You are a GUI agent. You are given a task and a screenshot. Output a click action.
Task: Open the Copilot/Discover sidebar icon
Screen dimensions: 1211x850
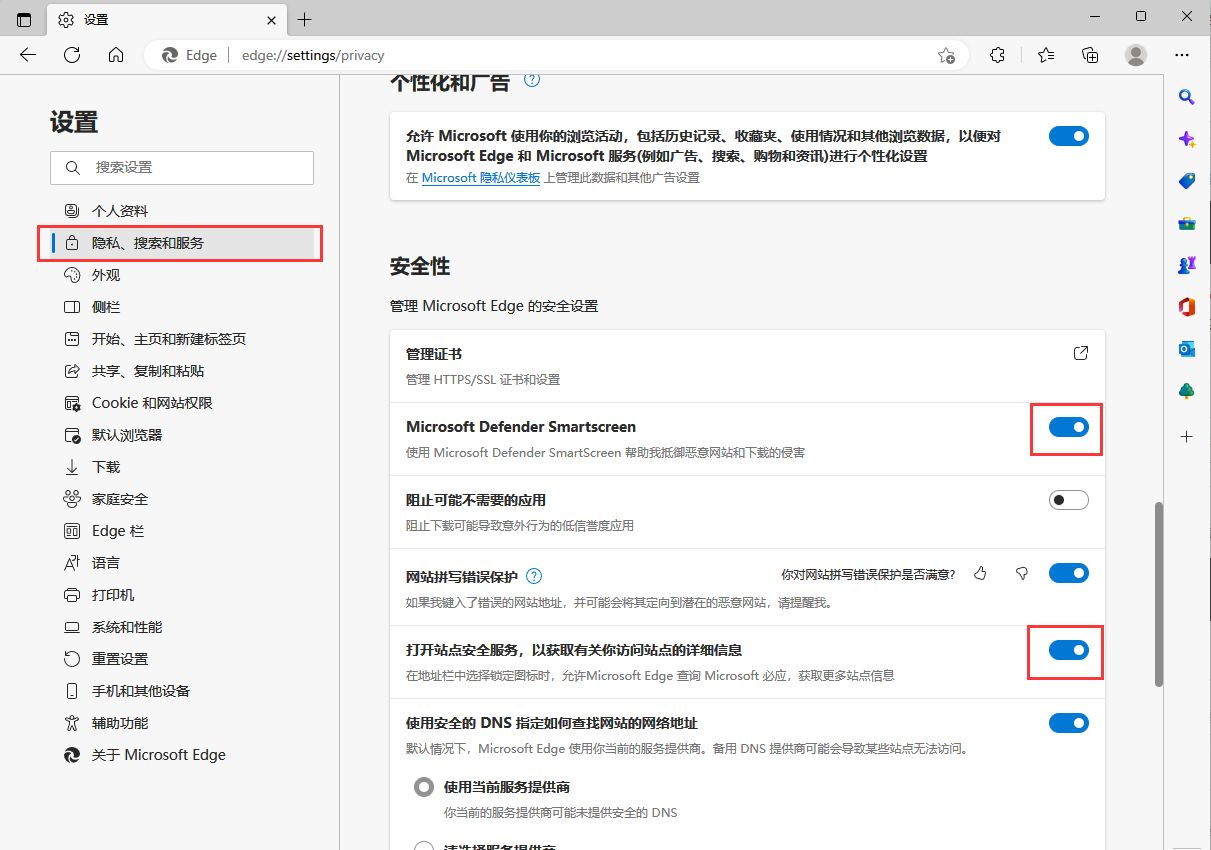pos(1186,139)
